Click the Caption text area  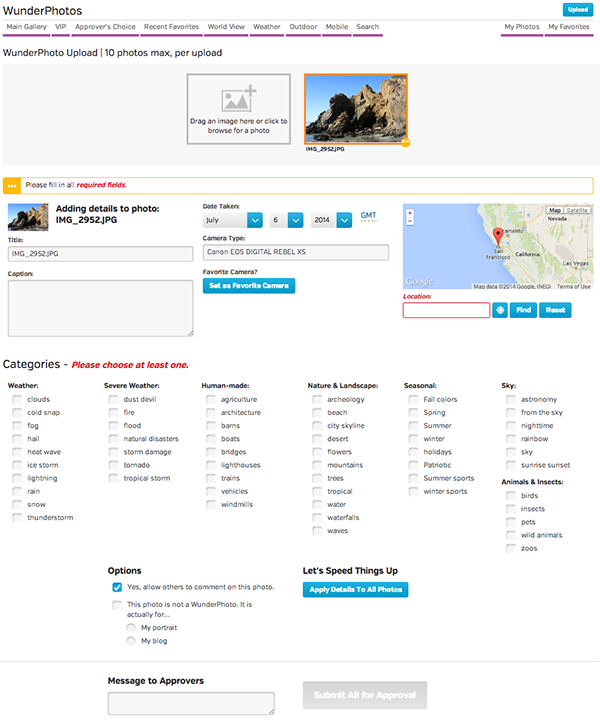tap(100, 308)
